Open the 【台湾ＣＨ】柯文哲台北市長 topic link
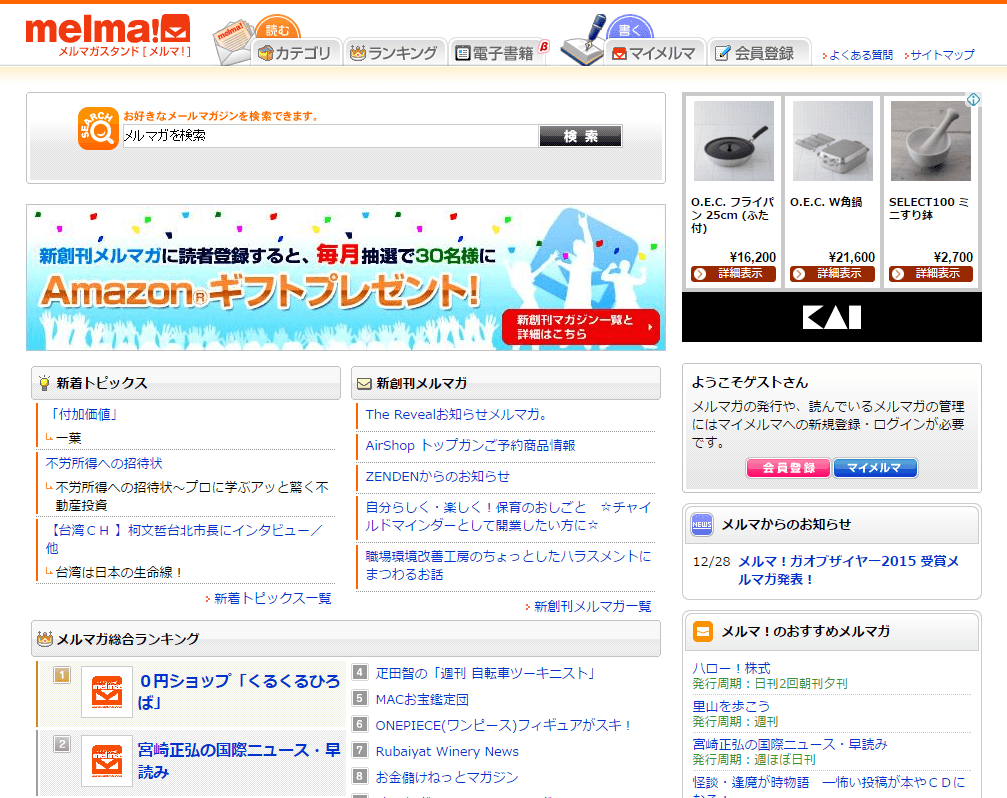1007x798 pixels. [x=184, y=539]
